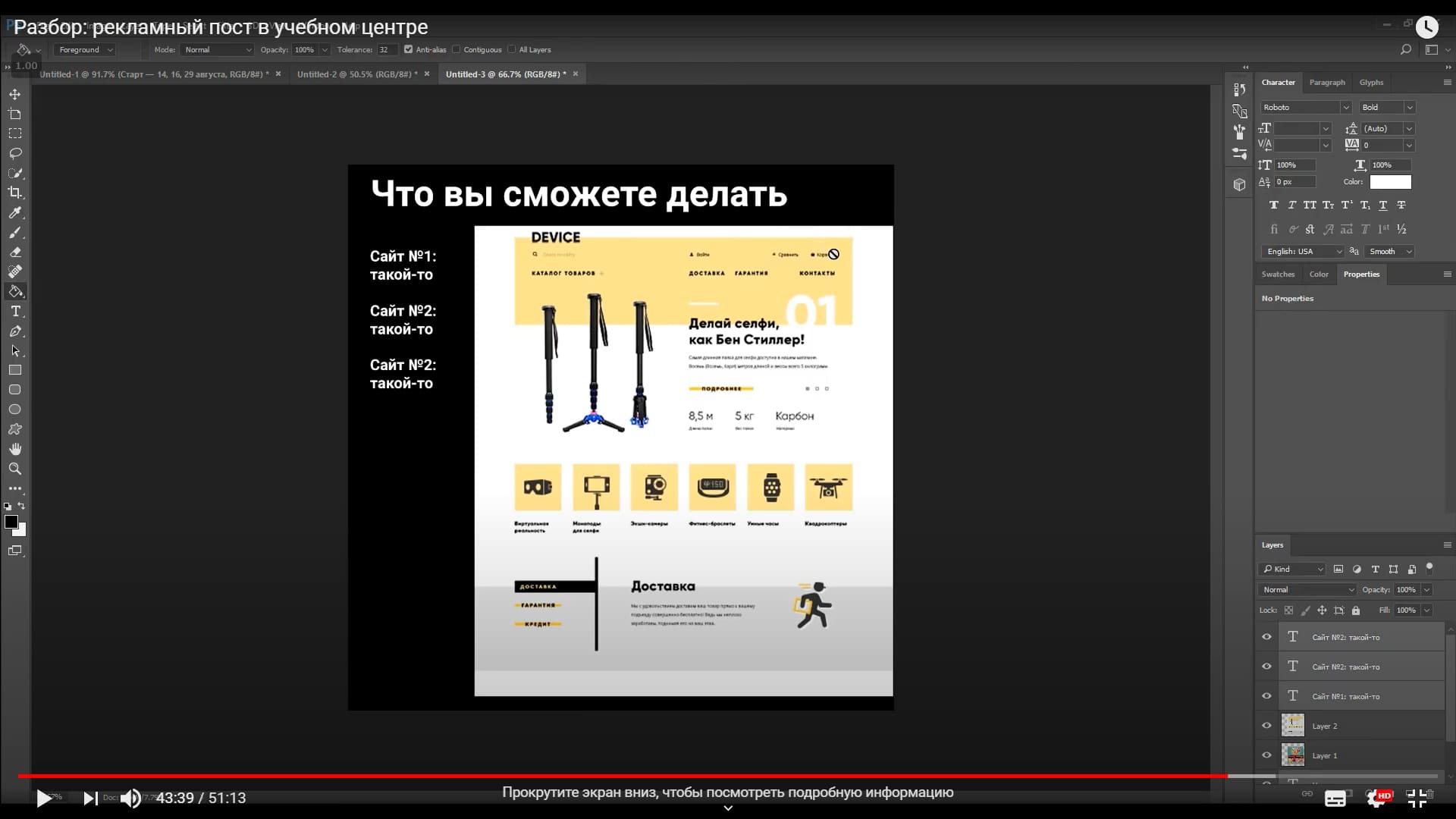Viewport: 1456px width, 819px height.
Task: Skip to the next video
Action: pos(89,798)
